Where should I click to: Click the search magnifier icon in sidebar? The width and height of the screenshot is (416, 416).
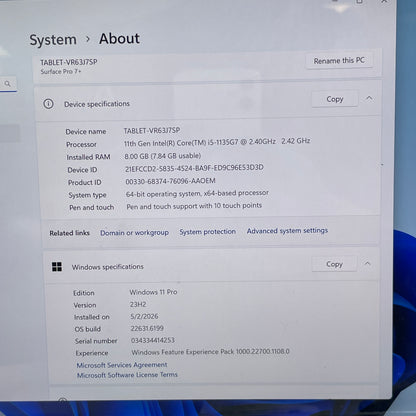(8, 84)
